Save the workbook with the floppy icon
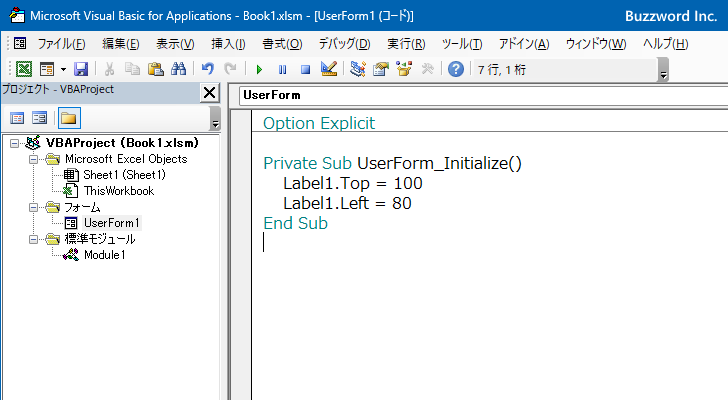The width and height of the screenshot is (728, 400). [x=81, y=69]
